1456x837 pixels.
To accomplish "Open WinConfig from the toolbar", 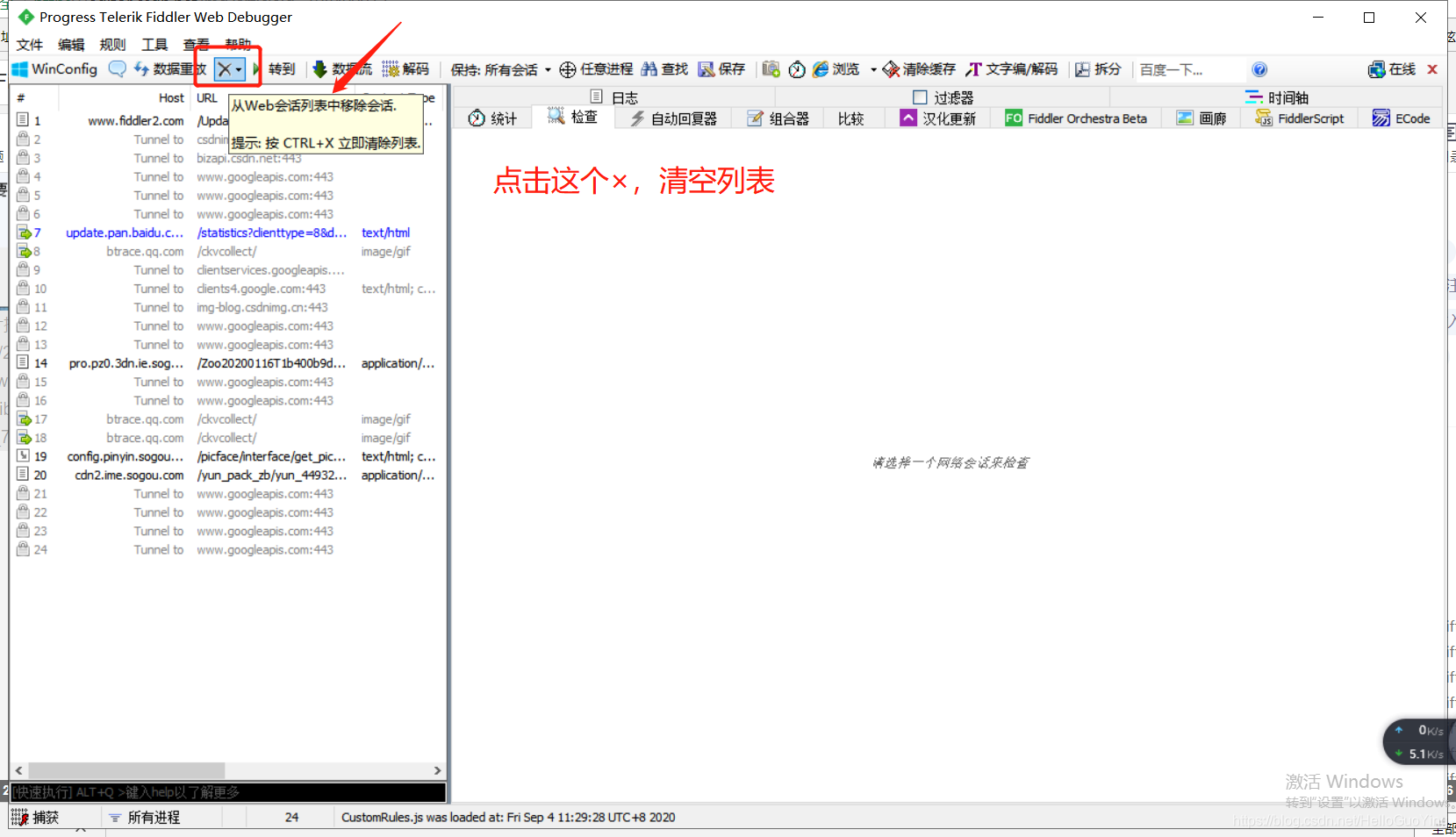I will (x=54, y=69).
